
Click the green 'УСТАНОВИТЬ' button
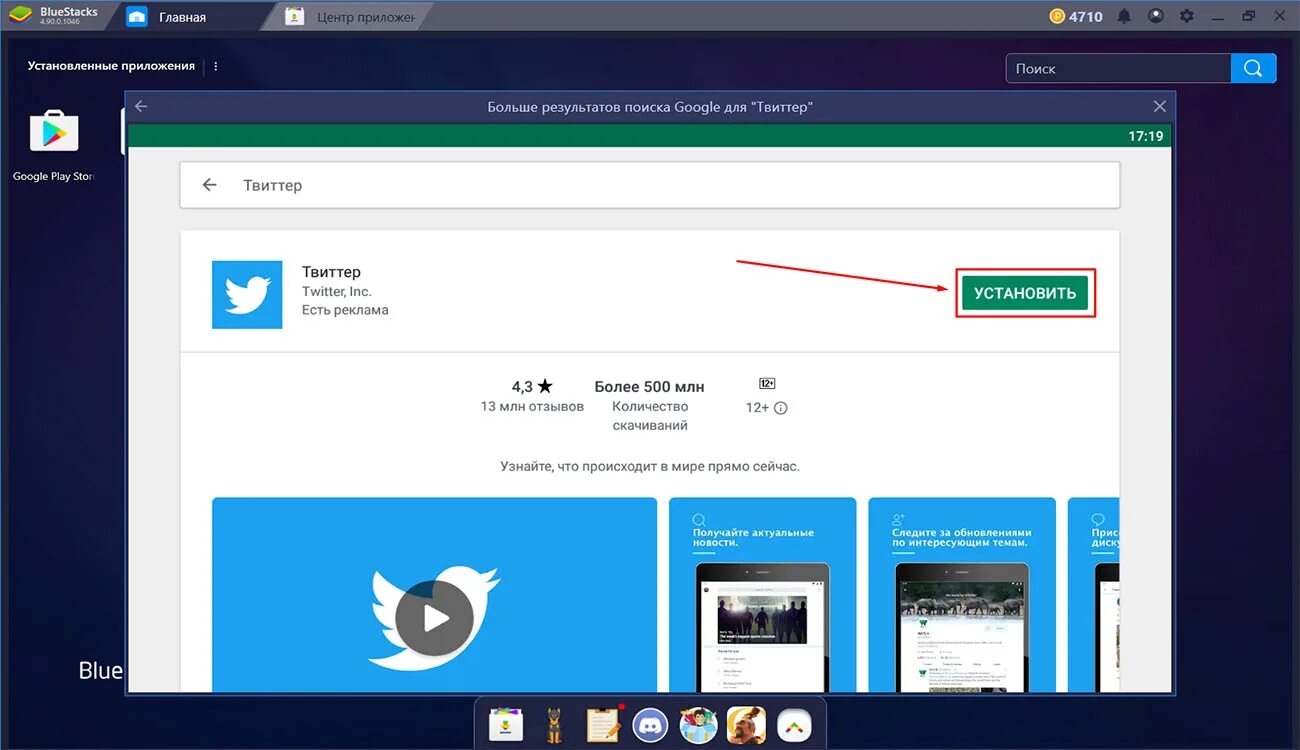tap(1025, 293)
